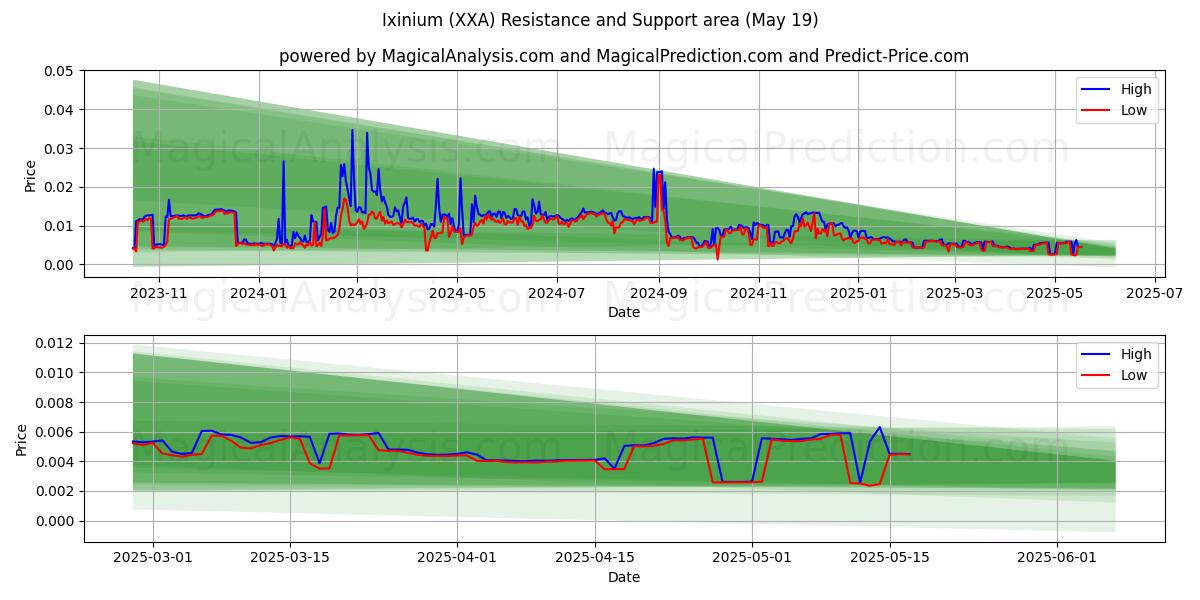Click the '2024-05' x-axis label in the top chart

tap(457, 294)
